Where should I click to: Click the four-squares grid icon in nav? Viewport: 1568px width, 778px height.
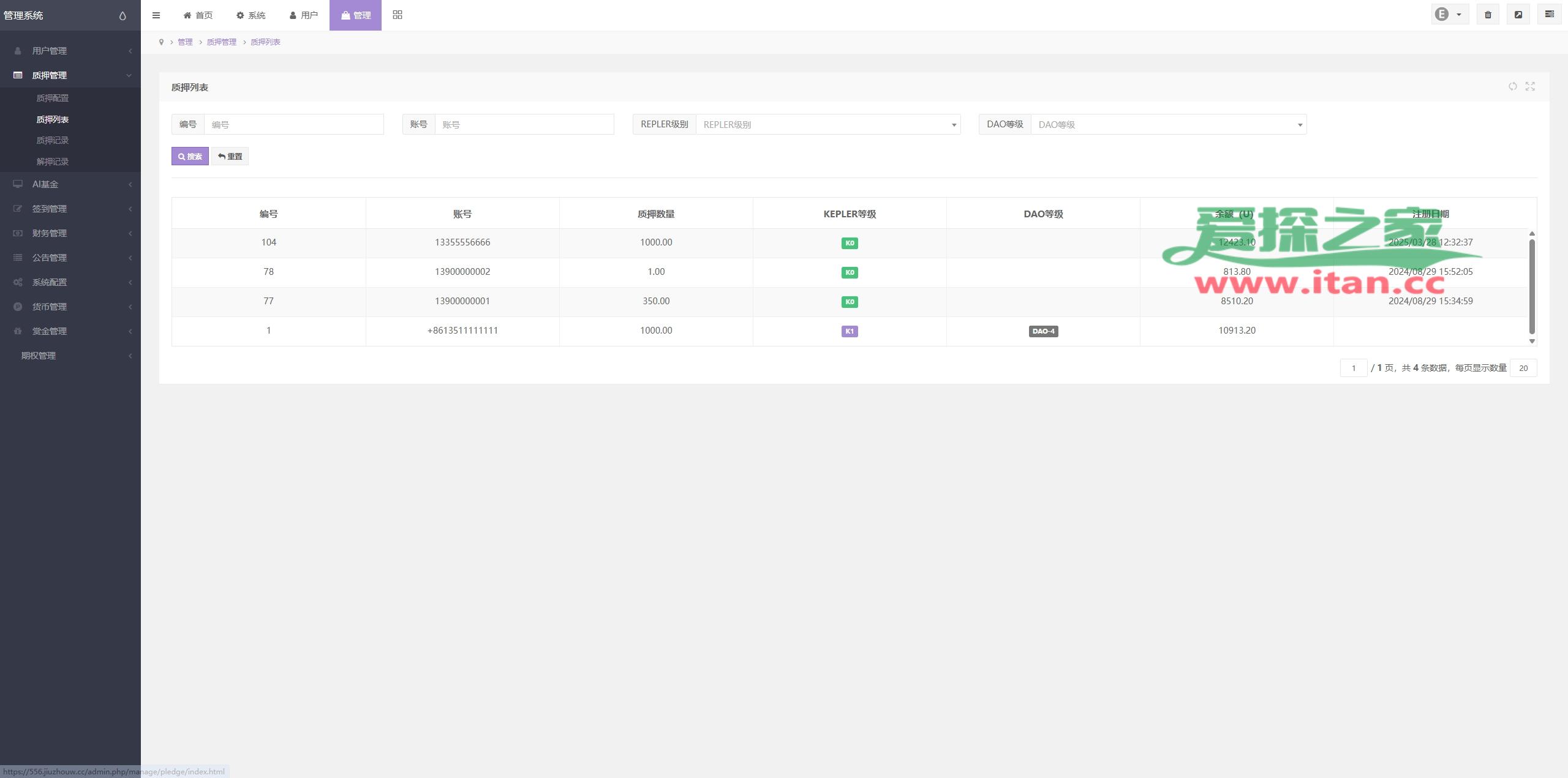click(x=398, y=15)
